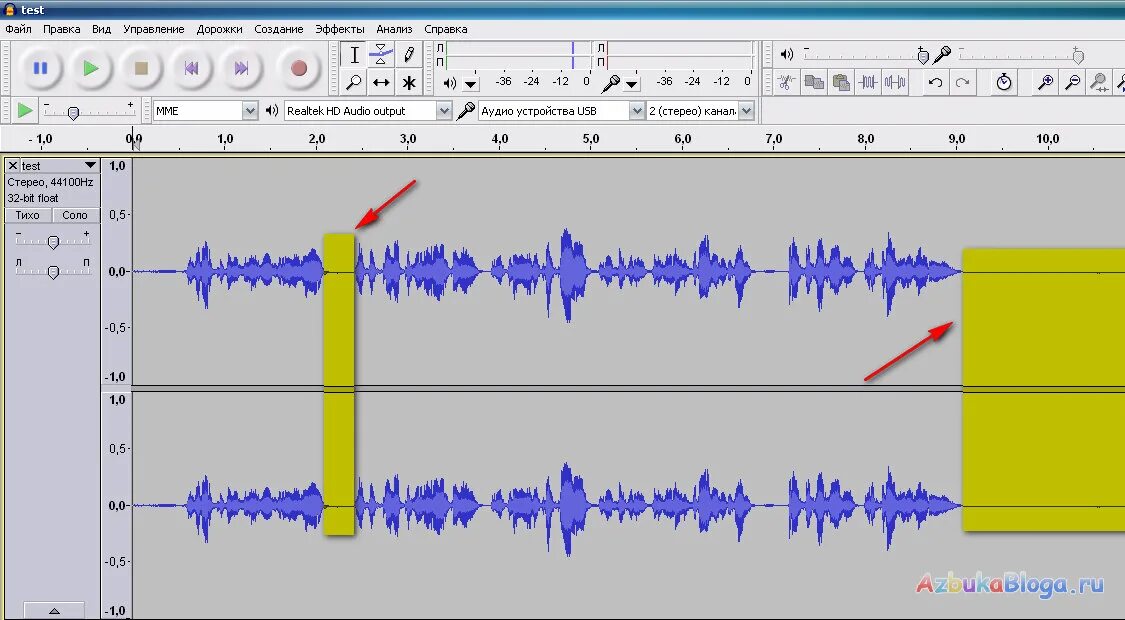Click the Pause transport button
The width and height of the screenshot is (1125, 620).
tap(40, 68)
